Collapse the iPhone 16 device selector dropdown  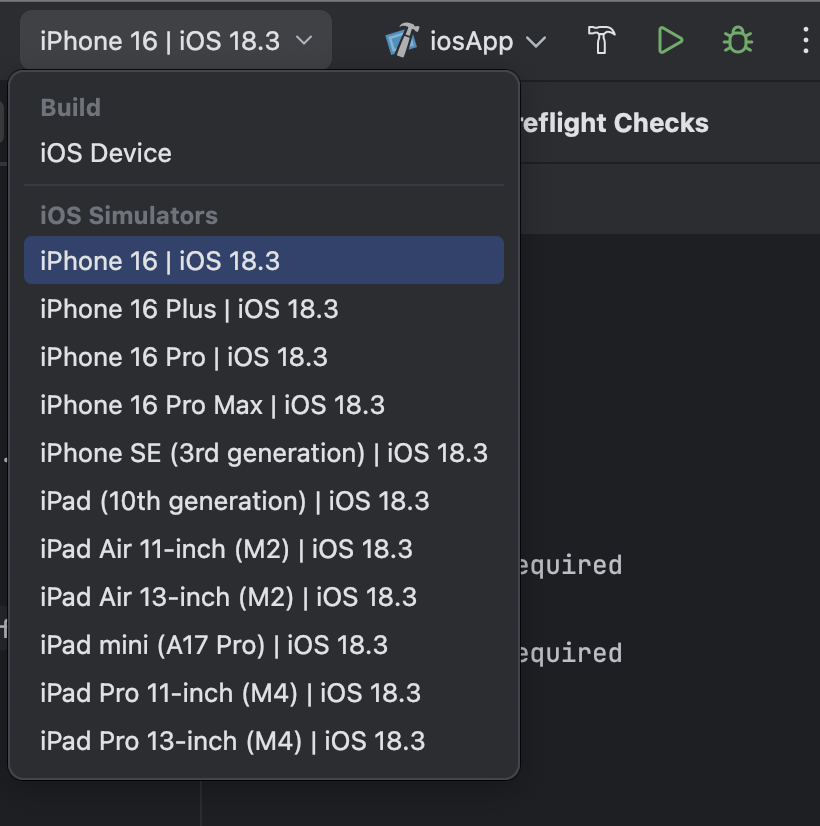pyautogui.click(x=176, y=41)
